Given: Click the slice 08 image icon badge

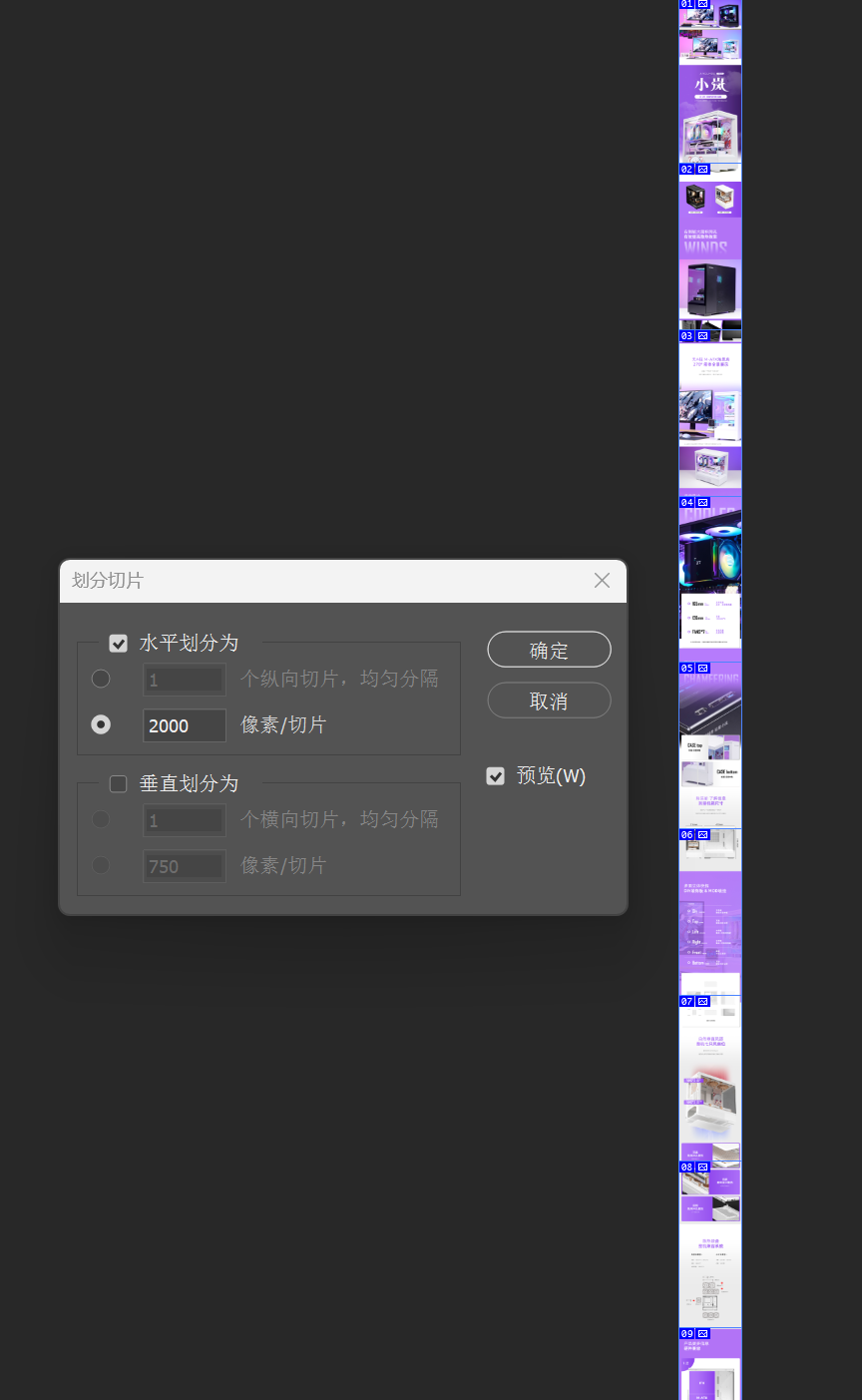Looking at the screenshot, I should tap(702, 1167).
